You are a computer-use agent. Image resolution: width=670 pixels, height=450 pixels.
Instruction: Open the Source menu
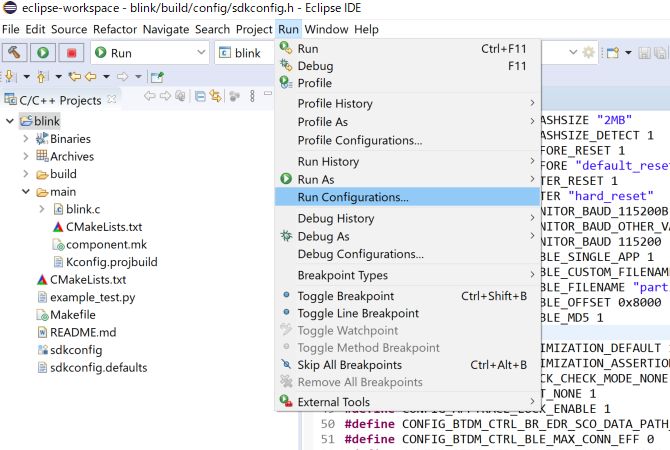tap(69, 29)
